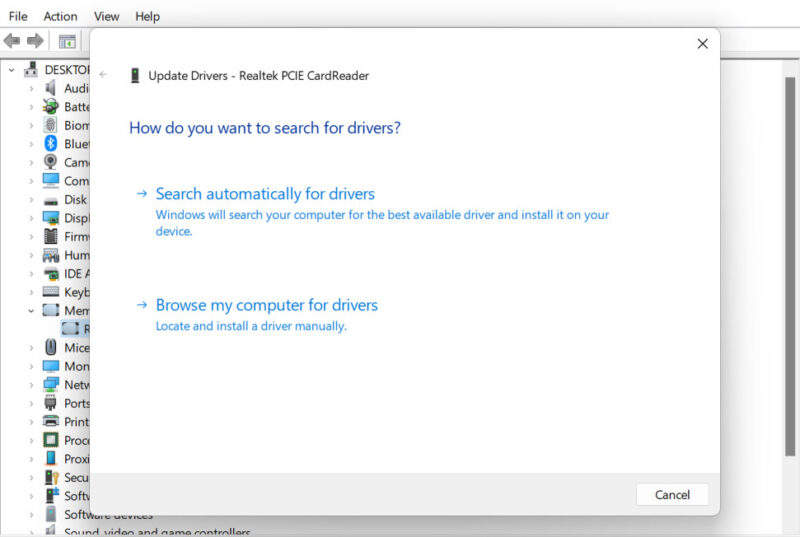The height and width of the screenshot is (537, 800).
Task: Click the Biometric fingerprint icon
Action: [x=51, y=125]
